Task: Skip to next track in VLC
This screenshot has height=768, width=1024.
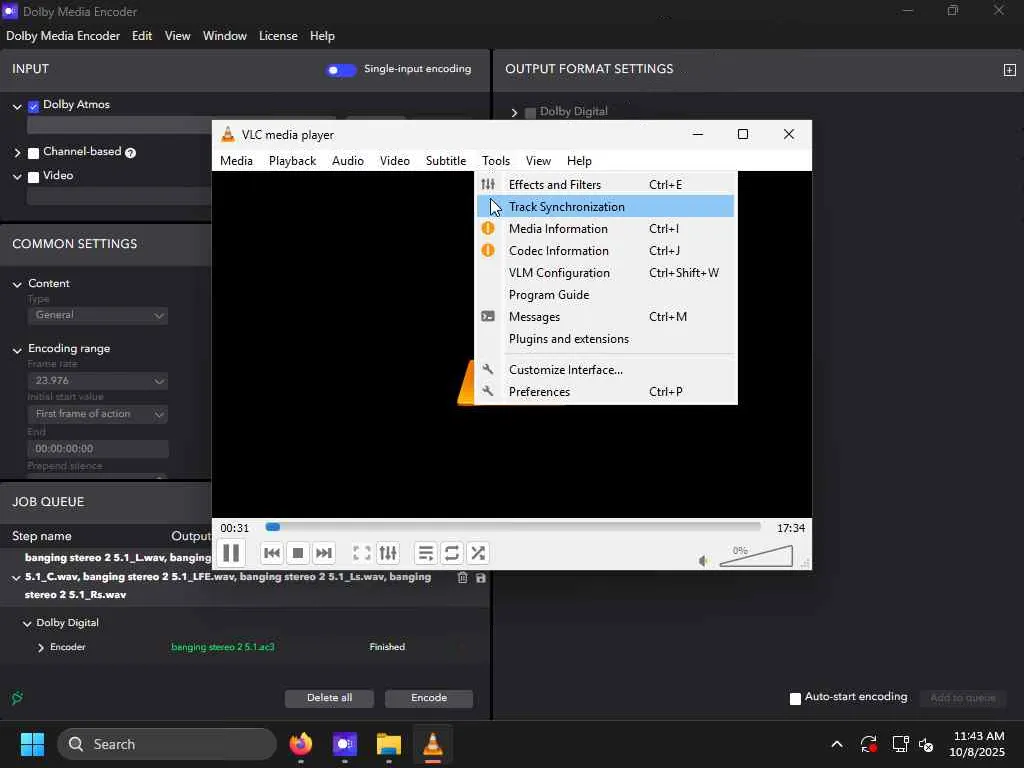Action: tap(323, 553)
